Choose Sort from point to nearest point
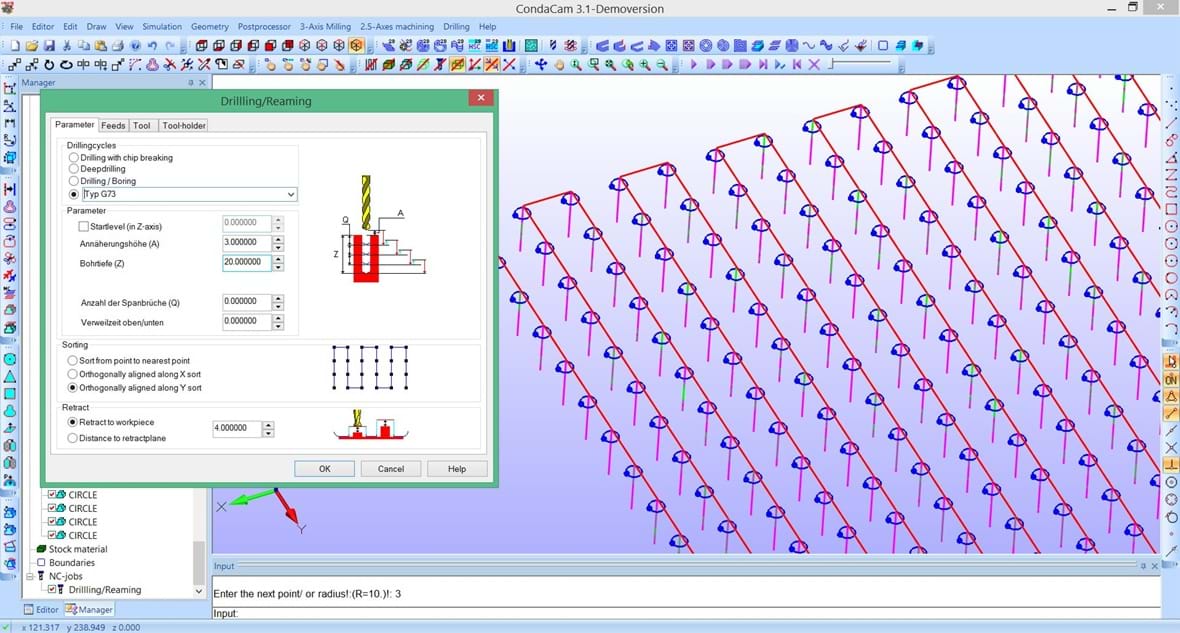1180x633 pixels. (x=73, y=361)
